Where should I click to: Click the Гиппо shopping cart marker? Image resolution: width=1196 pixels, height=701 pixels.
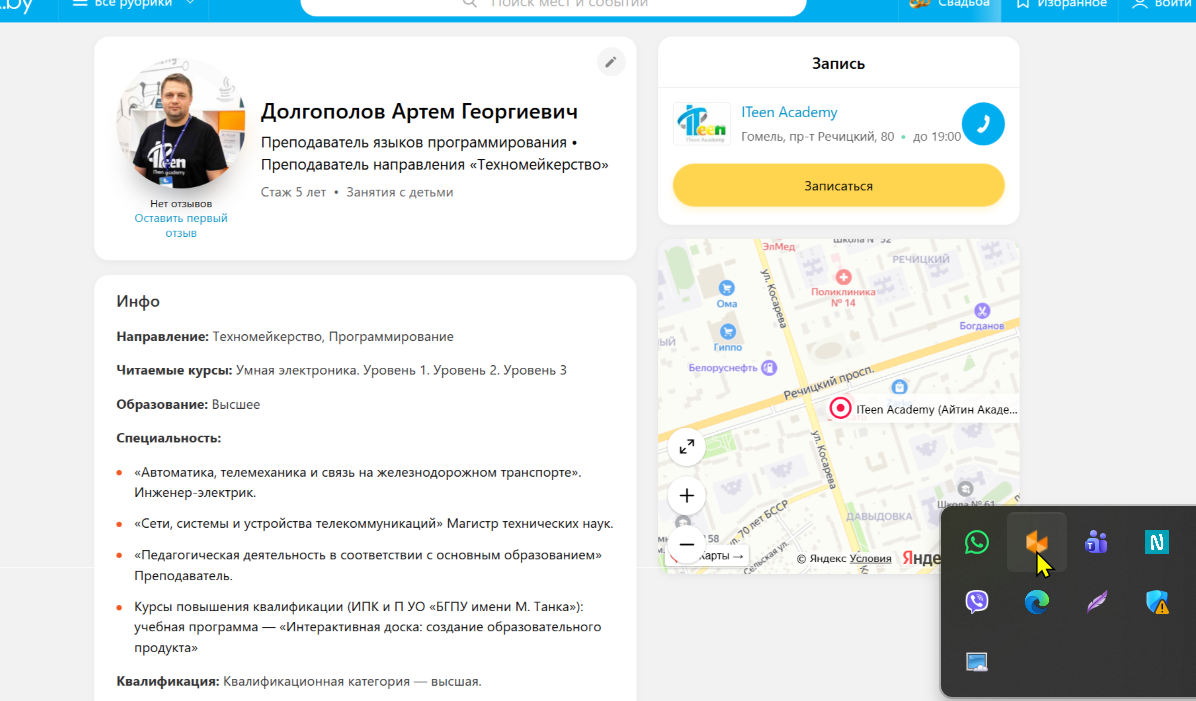coord(727,332)
